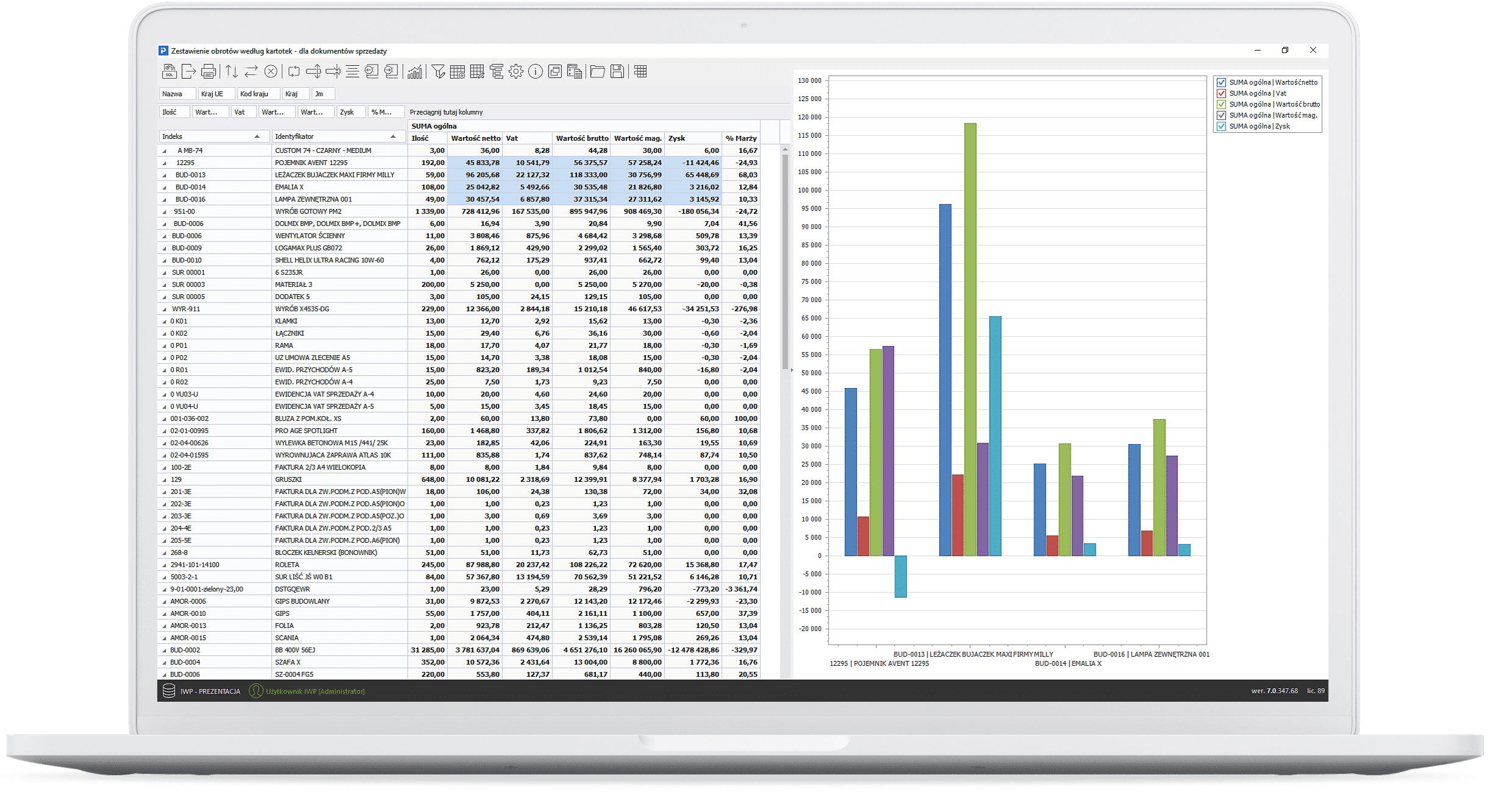Screen dimensions: 1493x812
Task: Sort by the Indeks column header
Action: (213, 136)
